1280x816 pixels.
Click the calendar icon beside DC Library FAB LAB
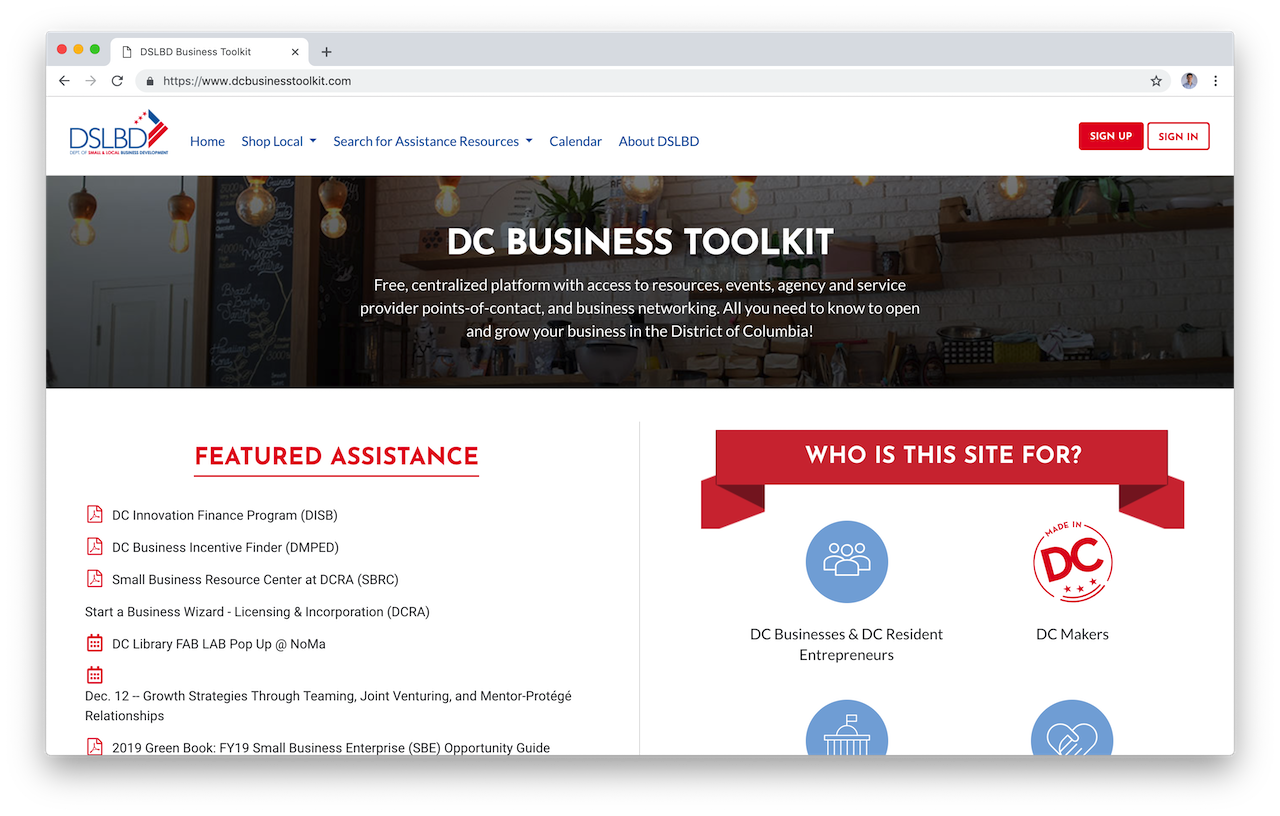[x=94, y=642]
